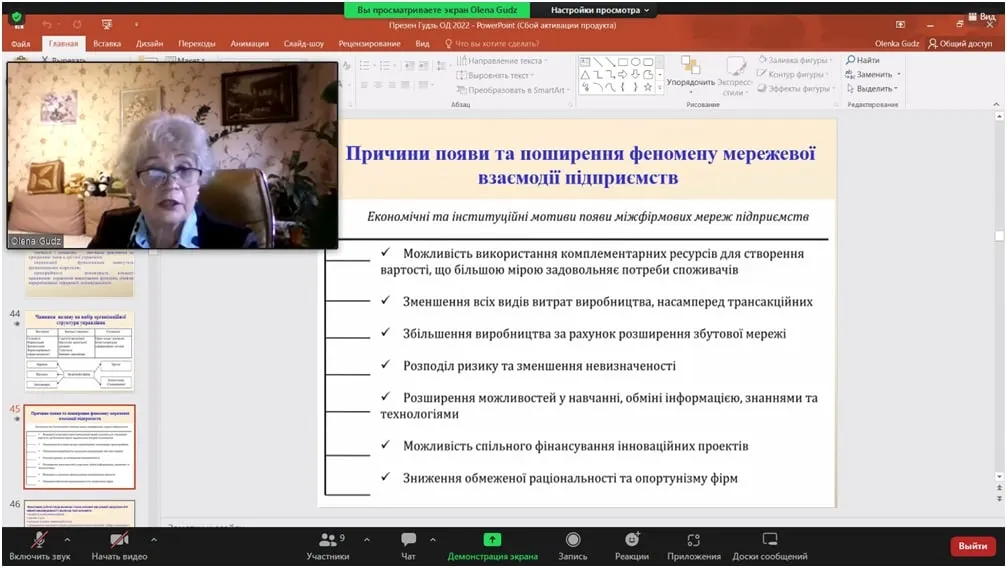
Task: Click Olenka Gudz account name
Action: (x=897, y=44)
